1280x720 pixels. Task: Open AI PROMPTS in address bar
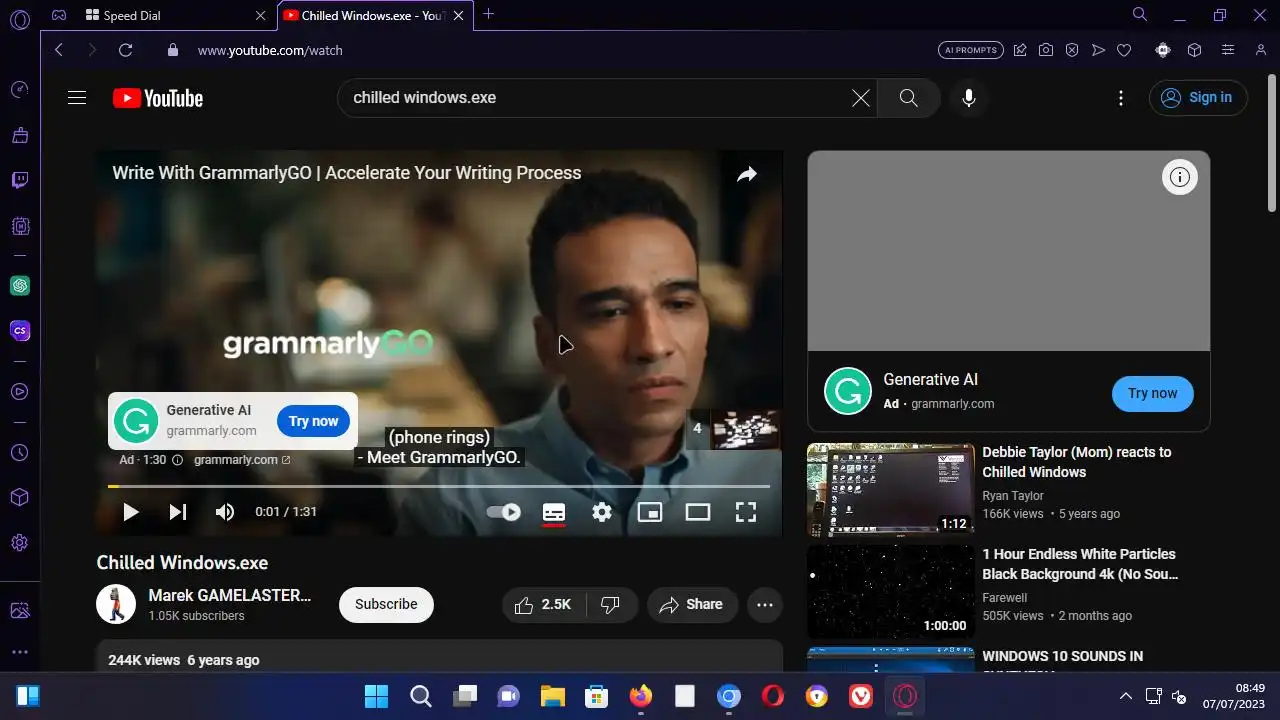[x=971, y=50]
